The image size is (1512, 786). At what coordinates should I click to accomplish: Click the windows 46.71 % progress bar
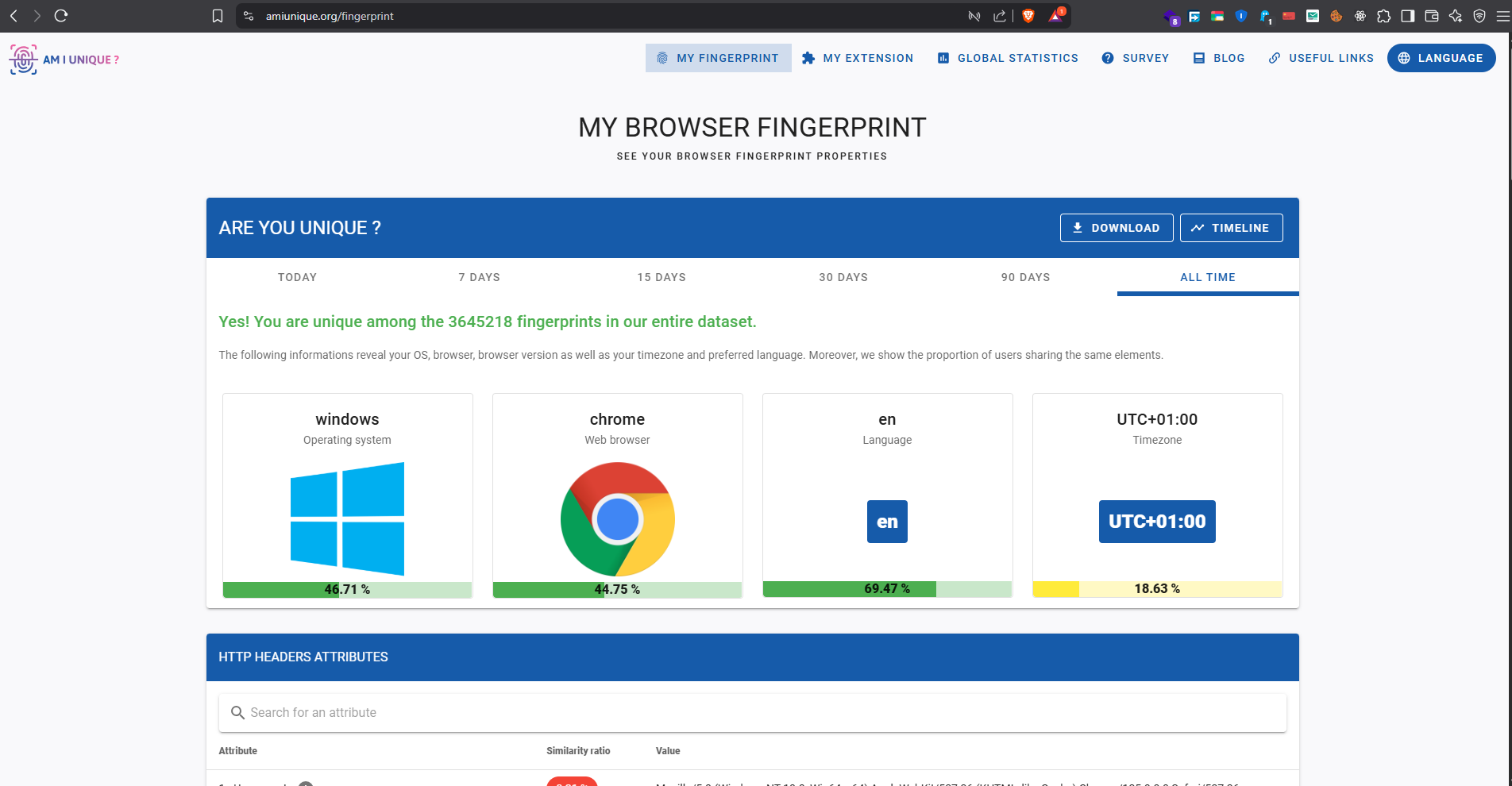(x=347, y=589)
